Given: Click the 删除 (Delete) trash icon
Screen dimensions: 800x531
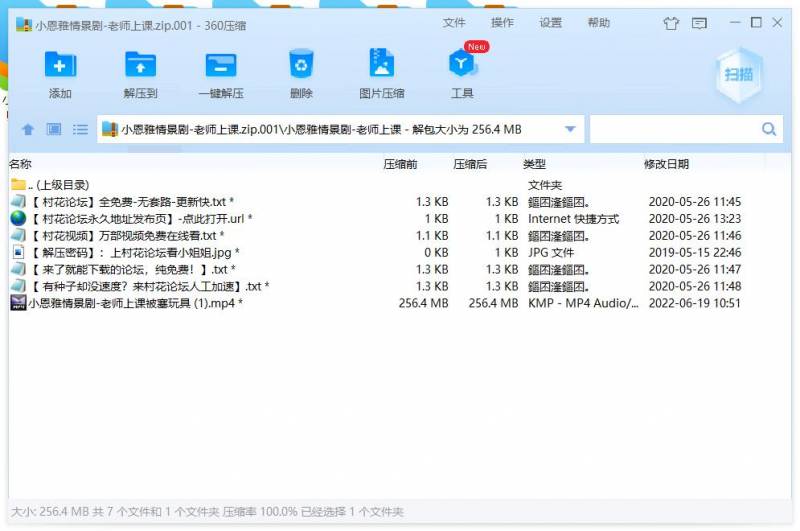Looking at the screenshot, I should 301,66.
